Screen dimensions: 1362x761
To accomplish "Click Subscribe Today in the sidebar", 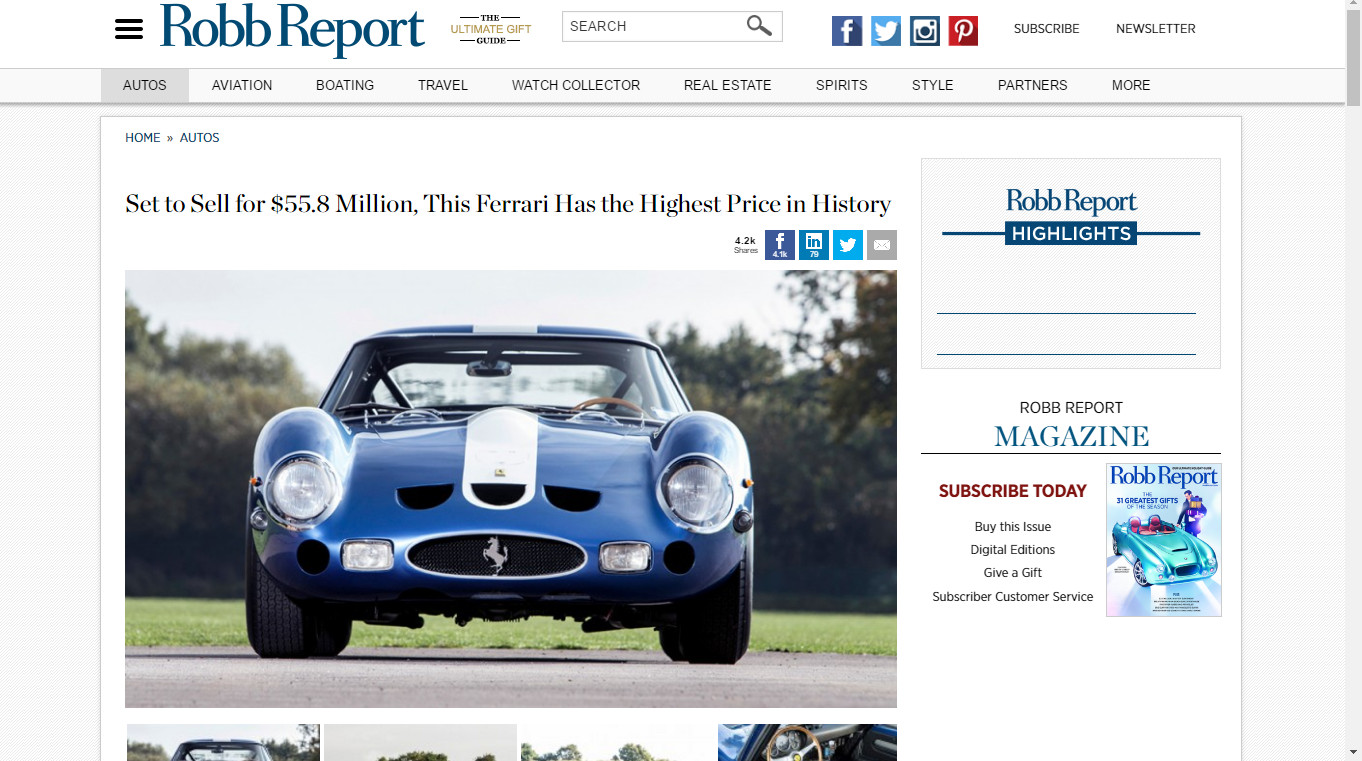I will (1012, 491).
